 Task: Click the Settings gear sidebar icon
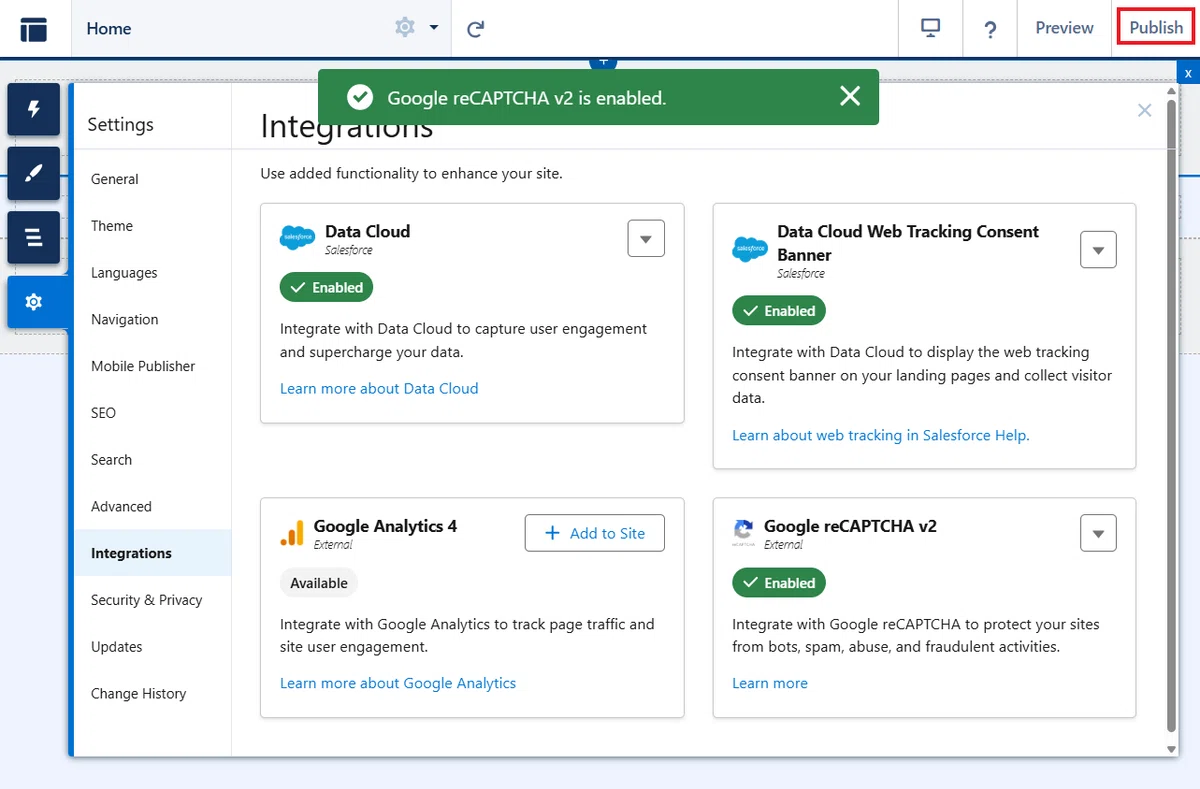pos(34,301)
